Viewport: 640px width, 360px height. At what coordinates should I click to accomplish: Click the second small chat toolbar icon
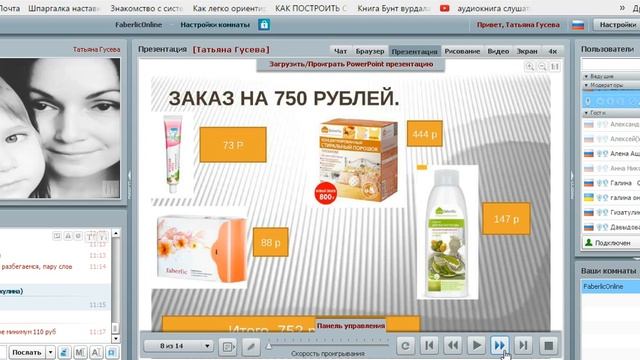point(68,236)
